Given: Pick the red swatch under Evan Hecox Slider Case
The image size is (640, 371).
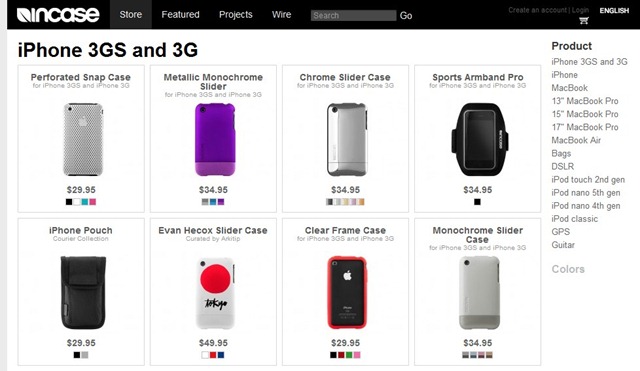Looking at the screenshot, I should click(213, 355).
